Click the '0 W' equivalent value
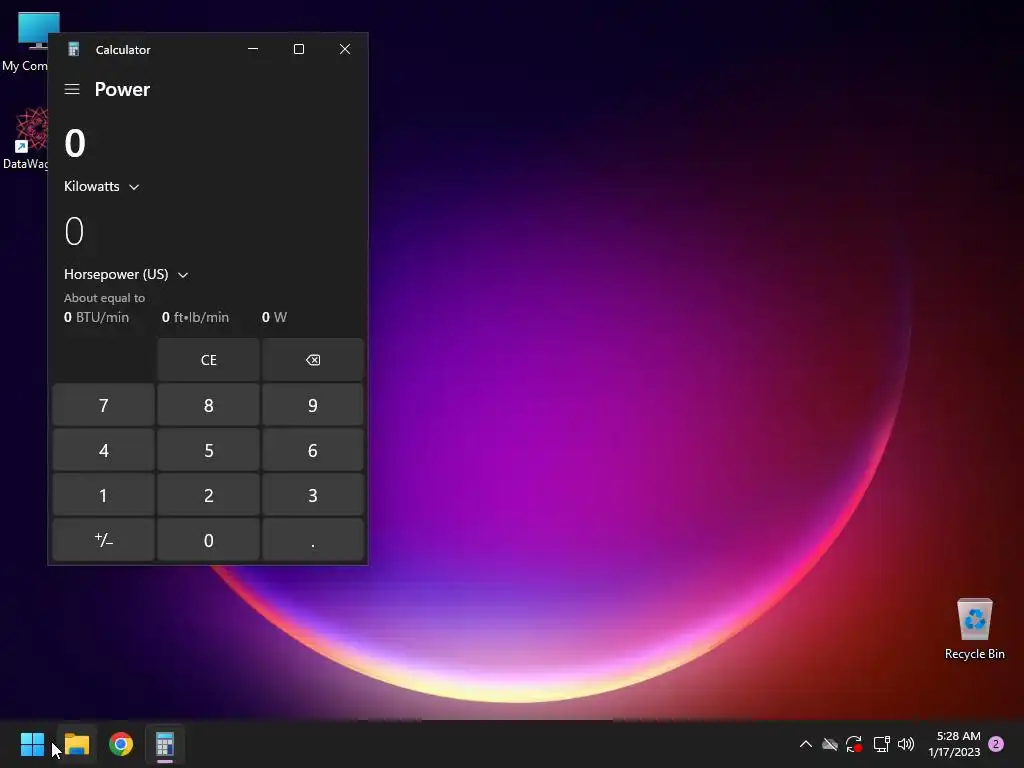 (x=274, y=317)
